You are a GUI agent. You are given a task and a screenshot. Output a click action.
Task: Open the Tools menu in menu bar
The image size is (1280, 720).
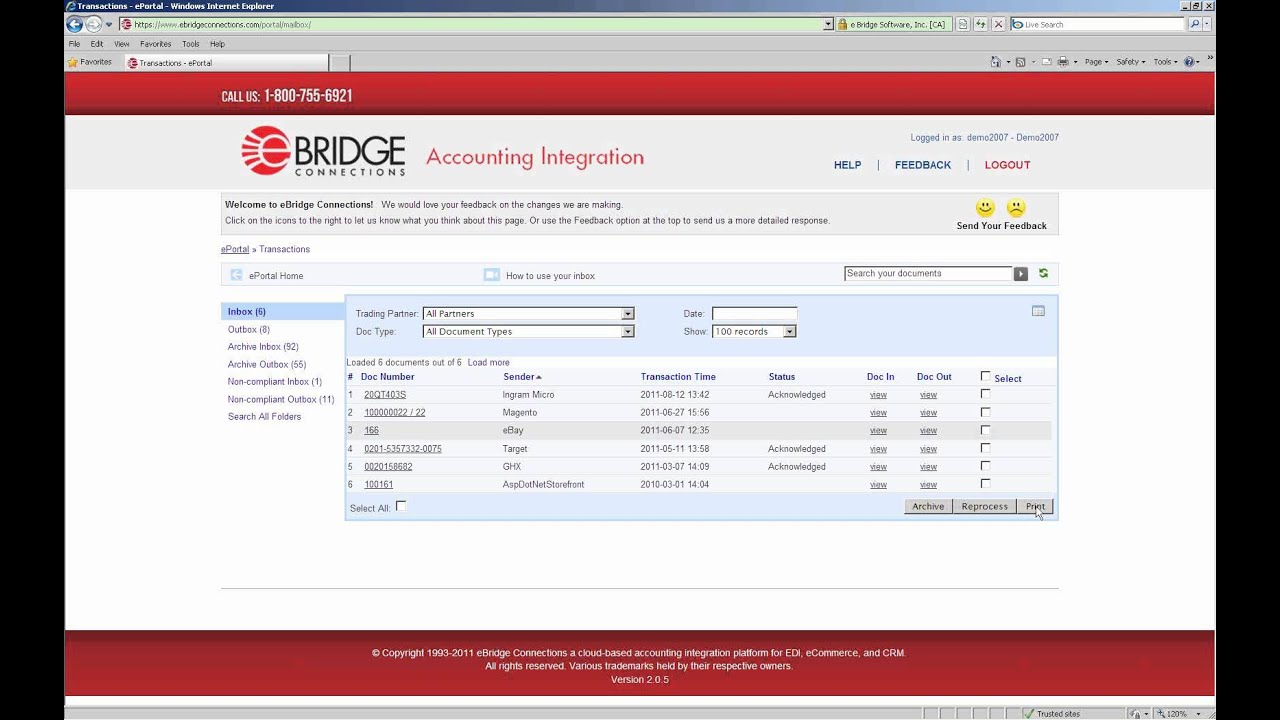point(191,44)
